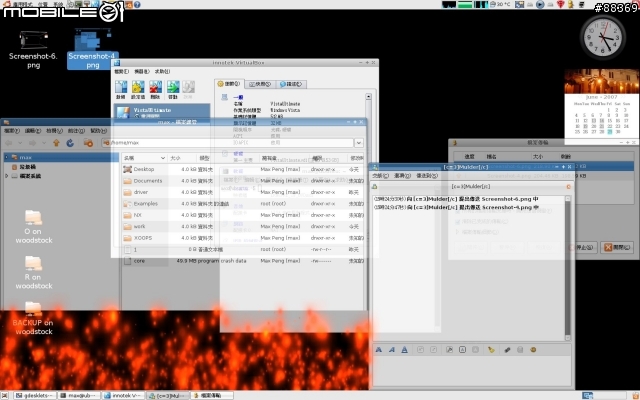Select the 'R on woodstock' desktop share icon
640x400 pixels.
tap(33, 273)
